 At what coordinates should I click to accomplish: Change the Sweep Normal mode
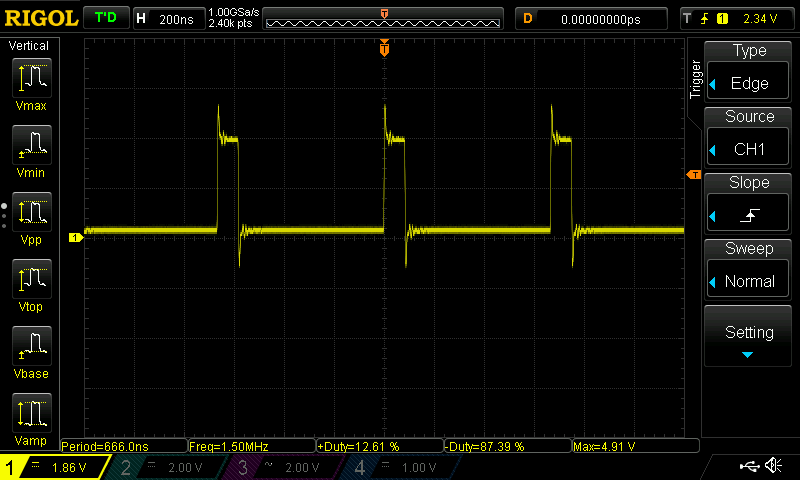pos(749,268)
